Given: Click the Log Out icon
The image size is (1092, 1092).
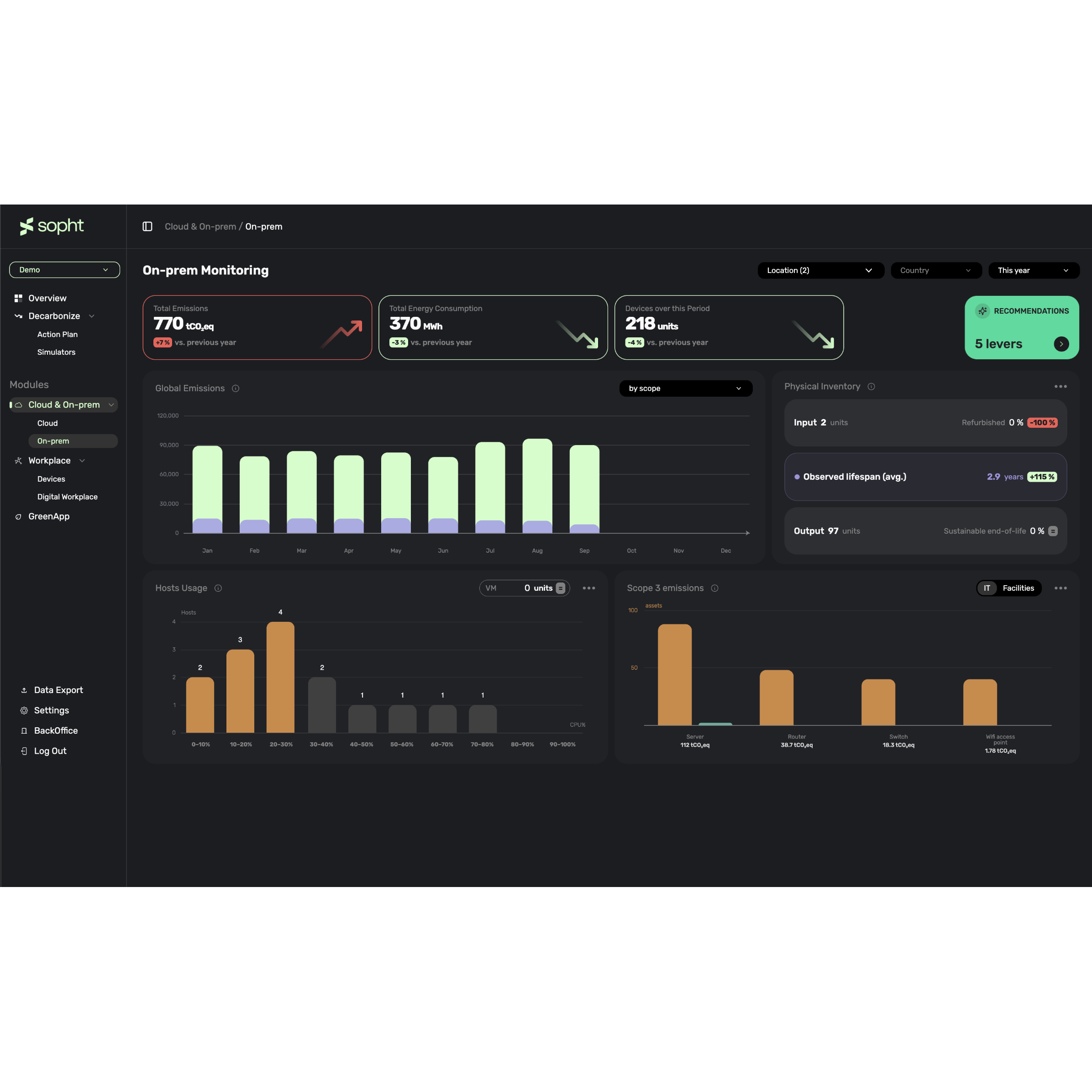Looking at the screenshot, I should coord(24,751).
